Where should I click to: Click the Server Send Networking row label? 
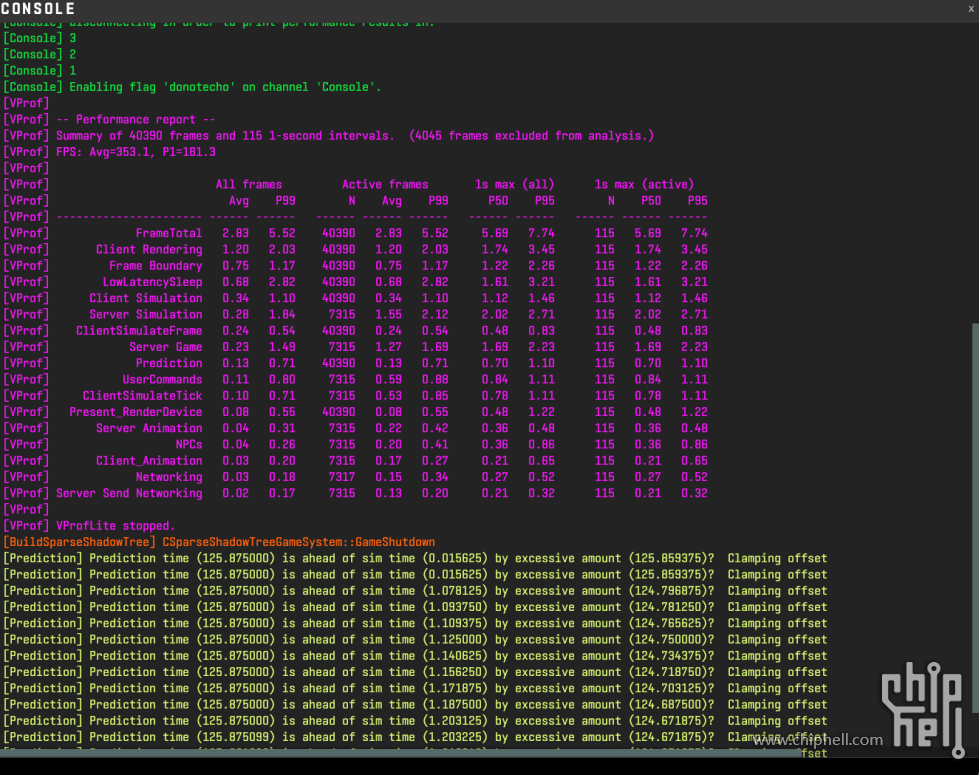128,493
